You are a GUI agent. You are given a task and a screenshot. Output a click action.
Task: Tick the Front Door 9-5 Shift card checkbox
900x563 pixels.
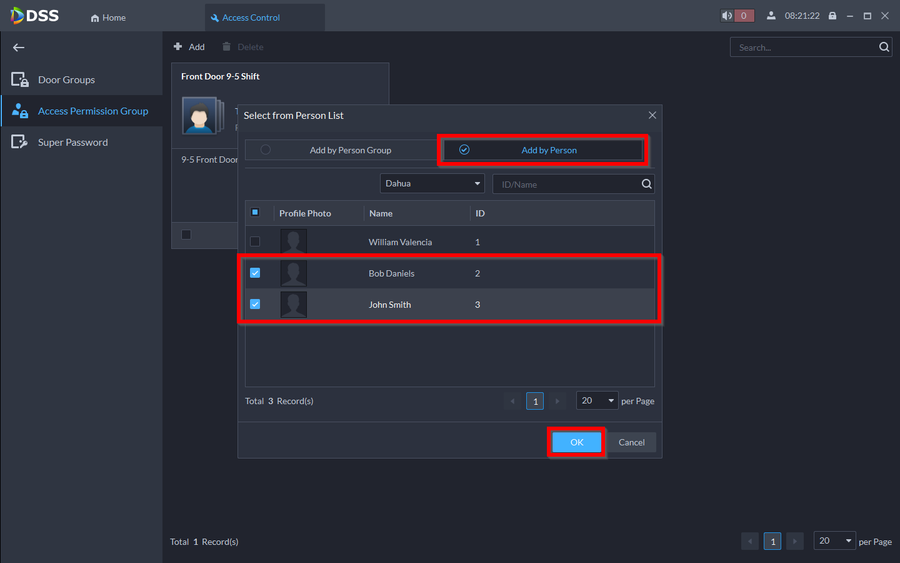(x=186, y=234)
